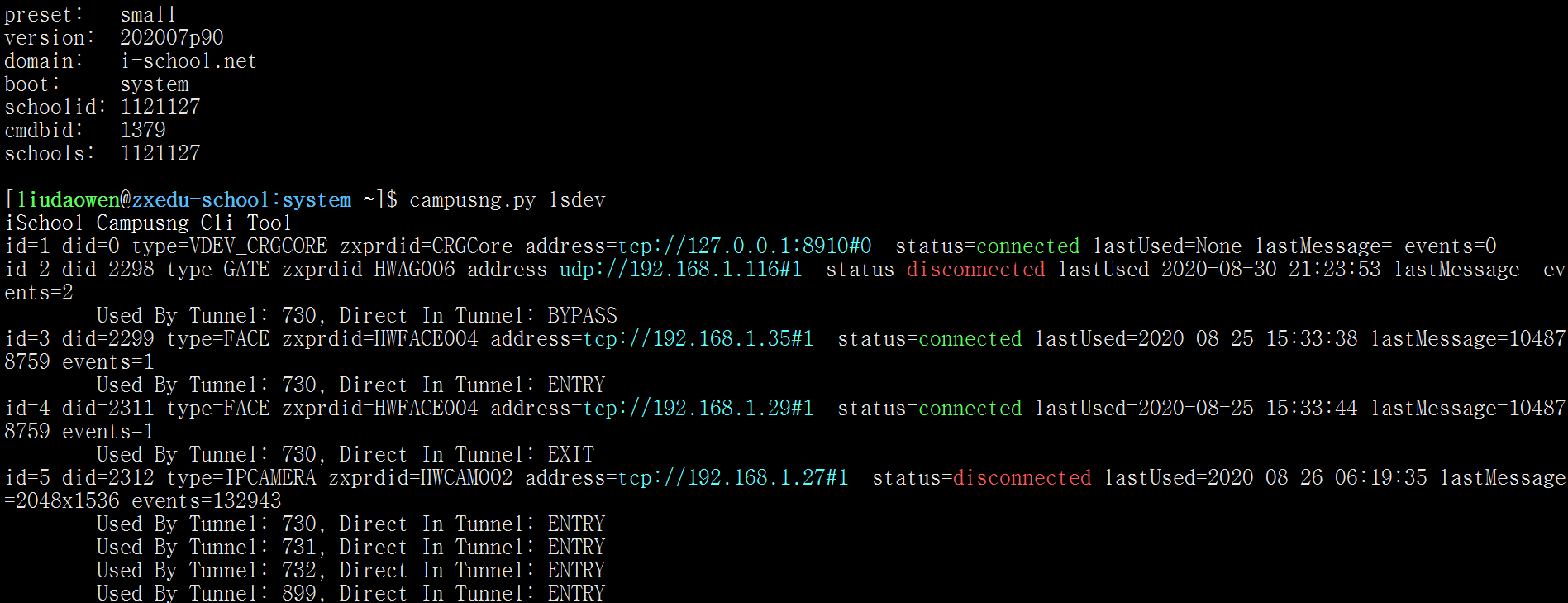Click the schoolid value 1121127

pos(160,108)
